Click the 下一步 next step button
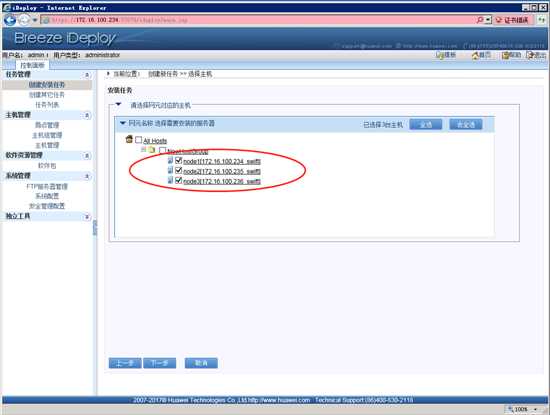 tap(160, 363)
